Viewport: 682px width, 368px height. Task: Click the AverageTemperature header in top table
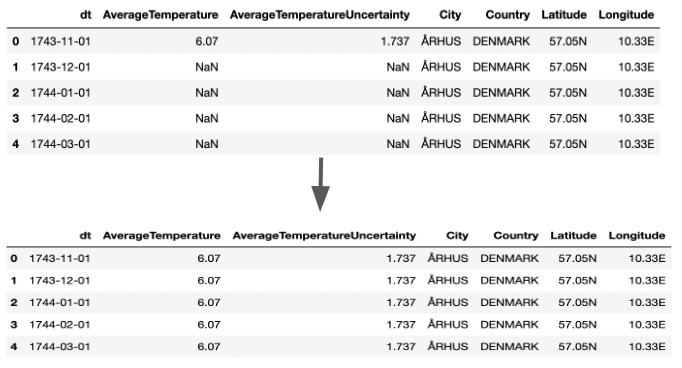click(160, 15)
